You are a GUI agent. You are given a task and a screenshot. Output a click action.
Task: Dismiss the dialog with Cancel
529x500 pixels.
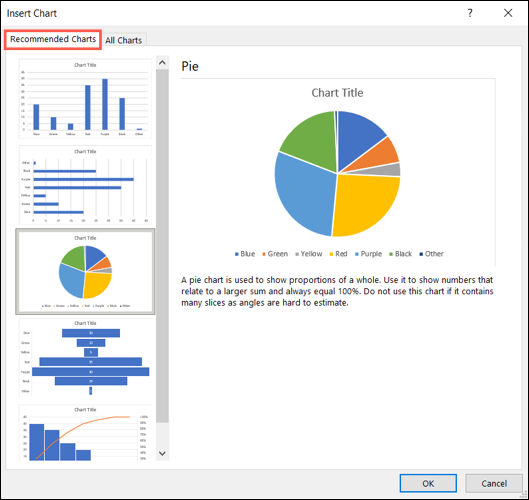[x=494, y=483]
